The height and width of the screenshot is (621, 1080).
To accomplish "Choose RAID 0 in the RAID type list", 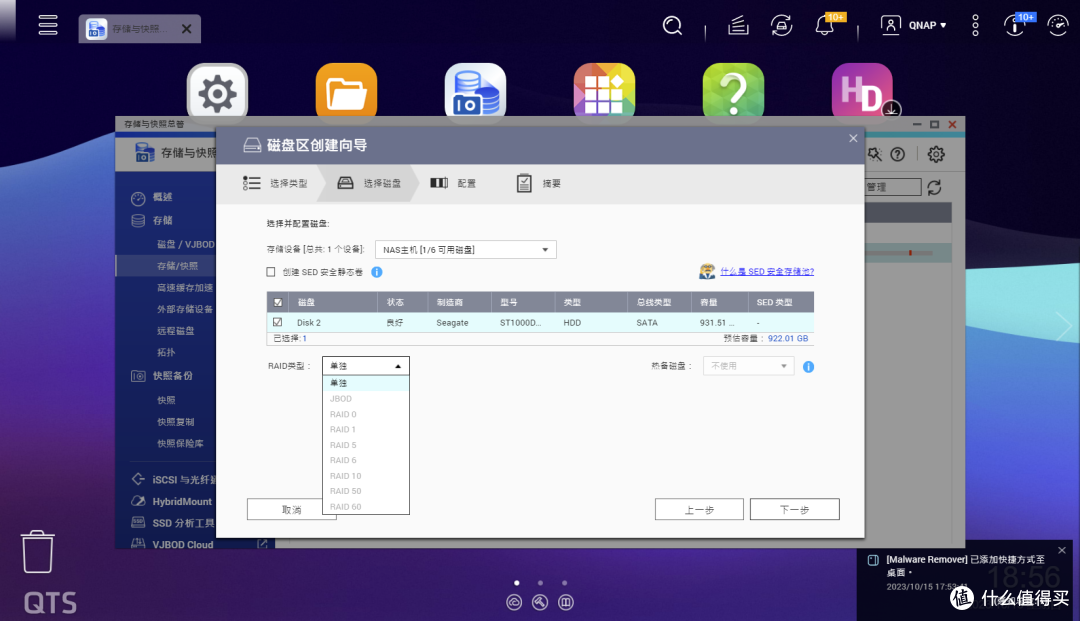I will click(366, 414).
